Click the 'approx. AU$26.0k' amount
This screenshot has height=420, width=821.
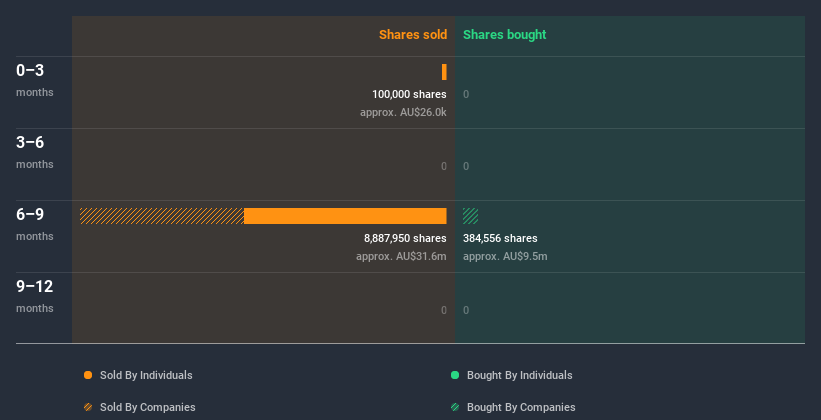(403, 113)
